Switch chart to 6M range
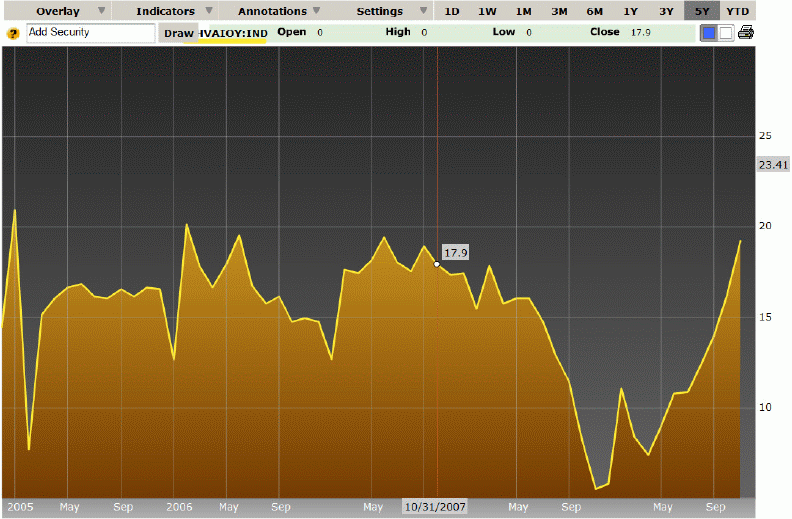 point(594,11)
